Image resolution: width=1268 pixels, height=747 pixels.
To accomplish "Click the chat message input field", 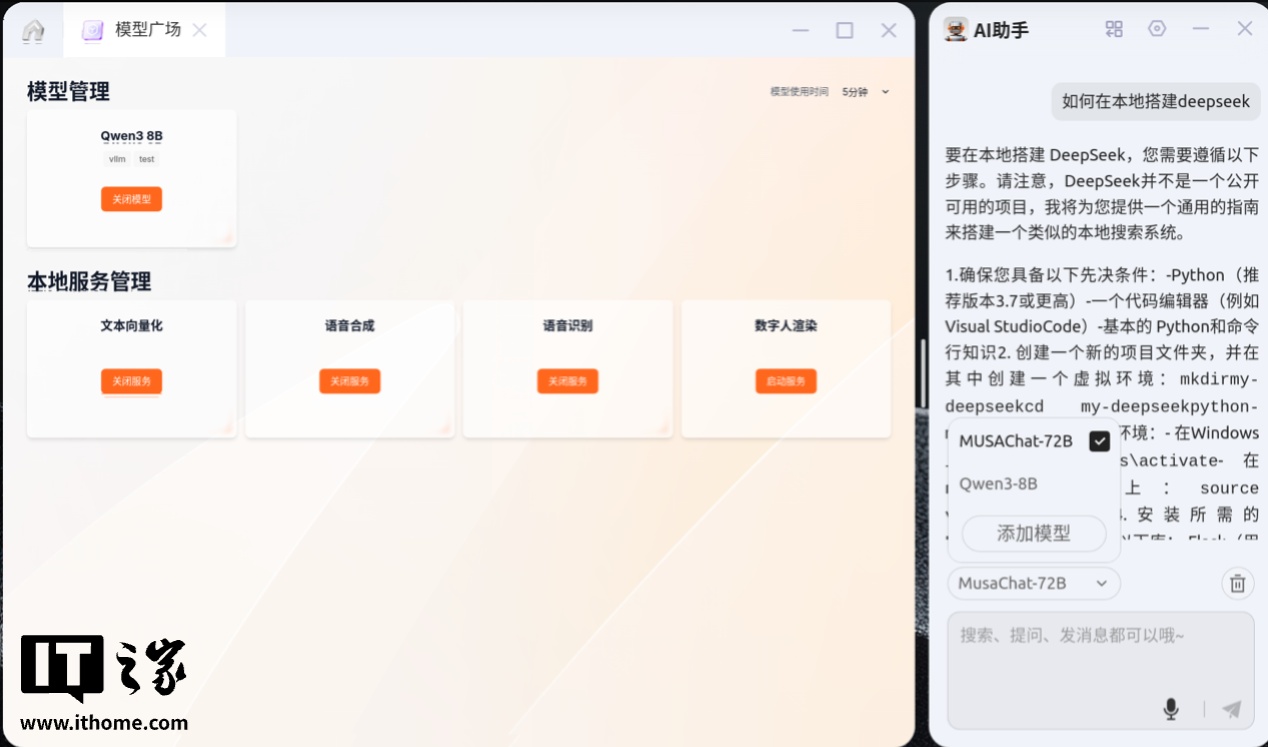I will click(x=1100, y=650).
